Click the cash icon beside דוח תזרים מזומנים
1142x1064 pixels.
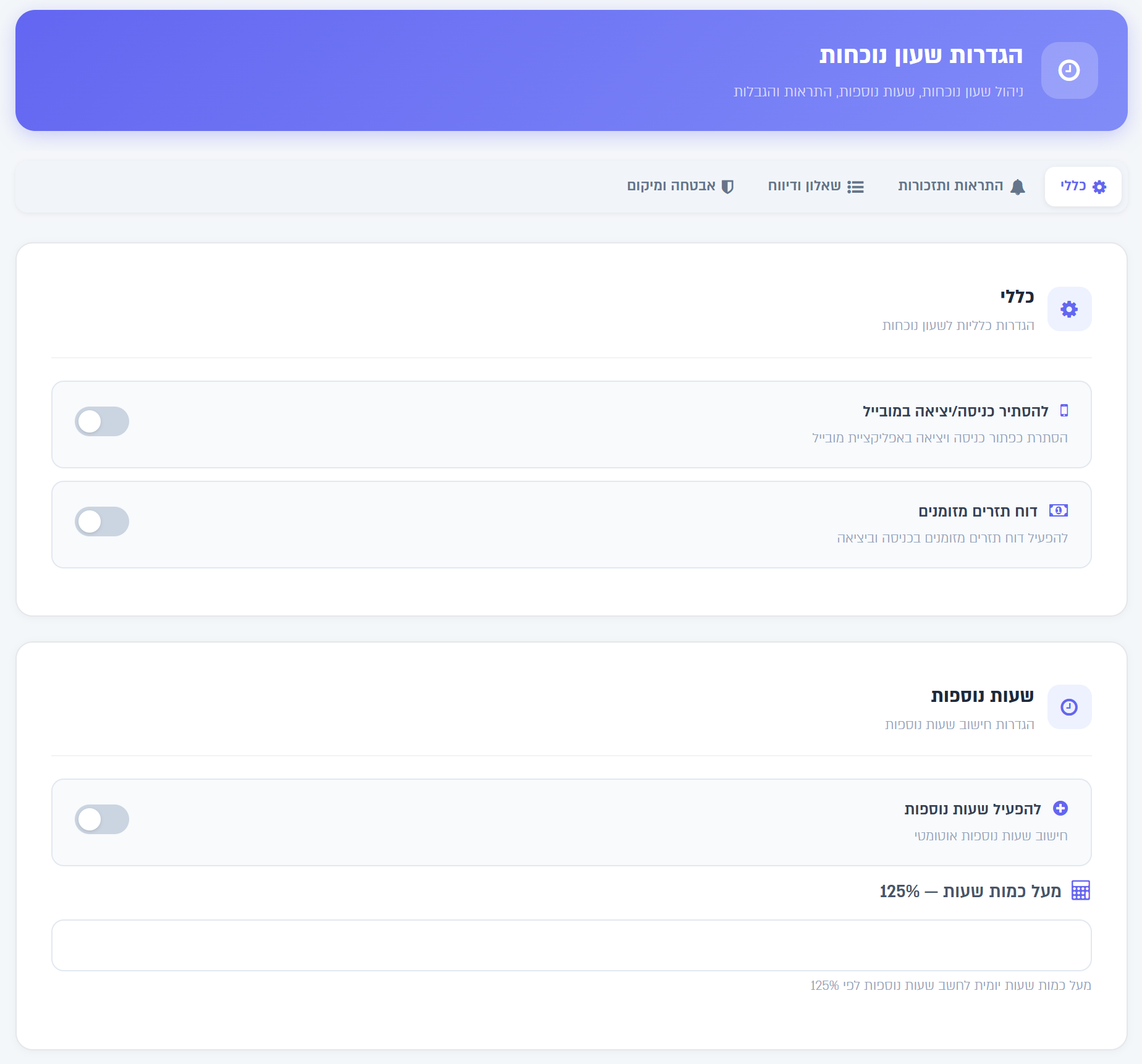pyautogui.click(x=1059, y=511)
